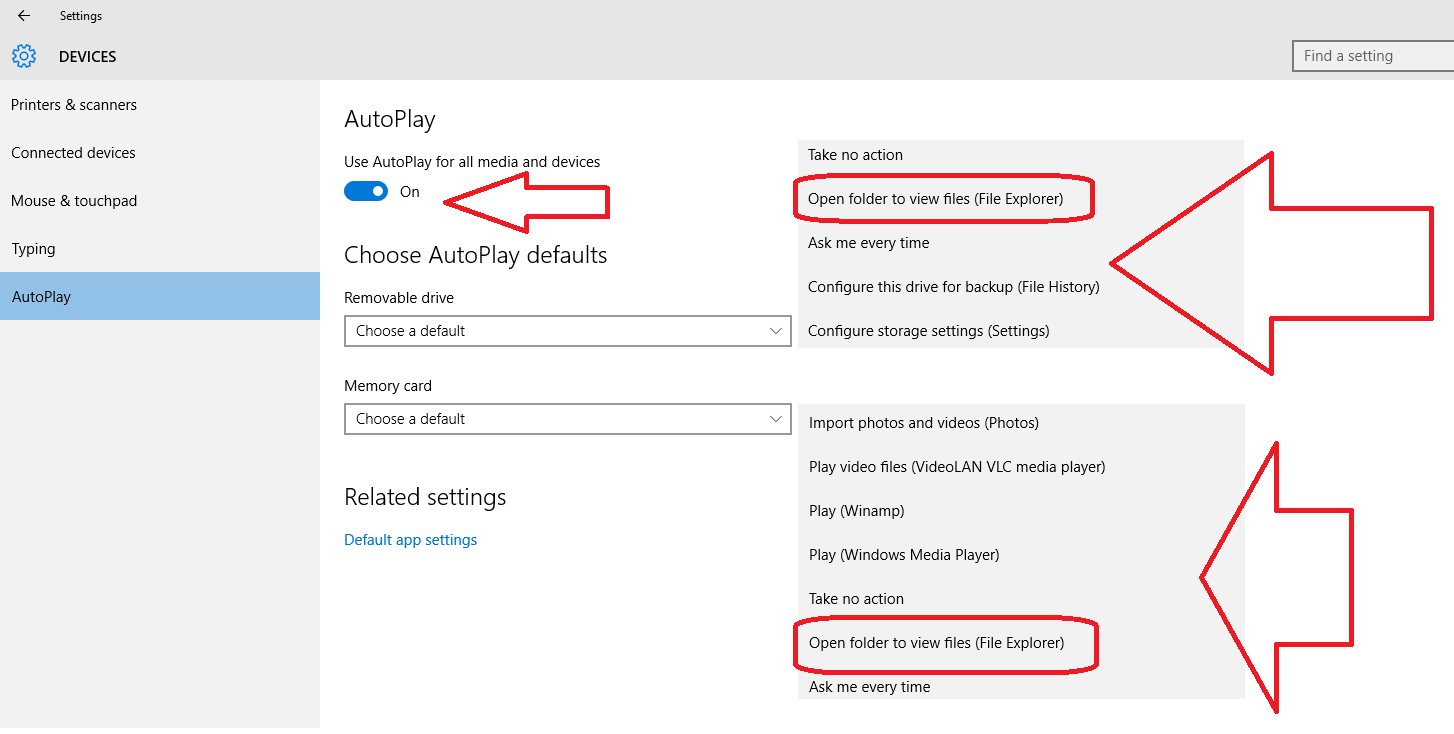This screenshot has height=734, width=1454.
Task: Turn off AutoPlay for all media and devices
Action: 366,190
